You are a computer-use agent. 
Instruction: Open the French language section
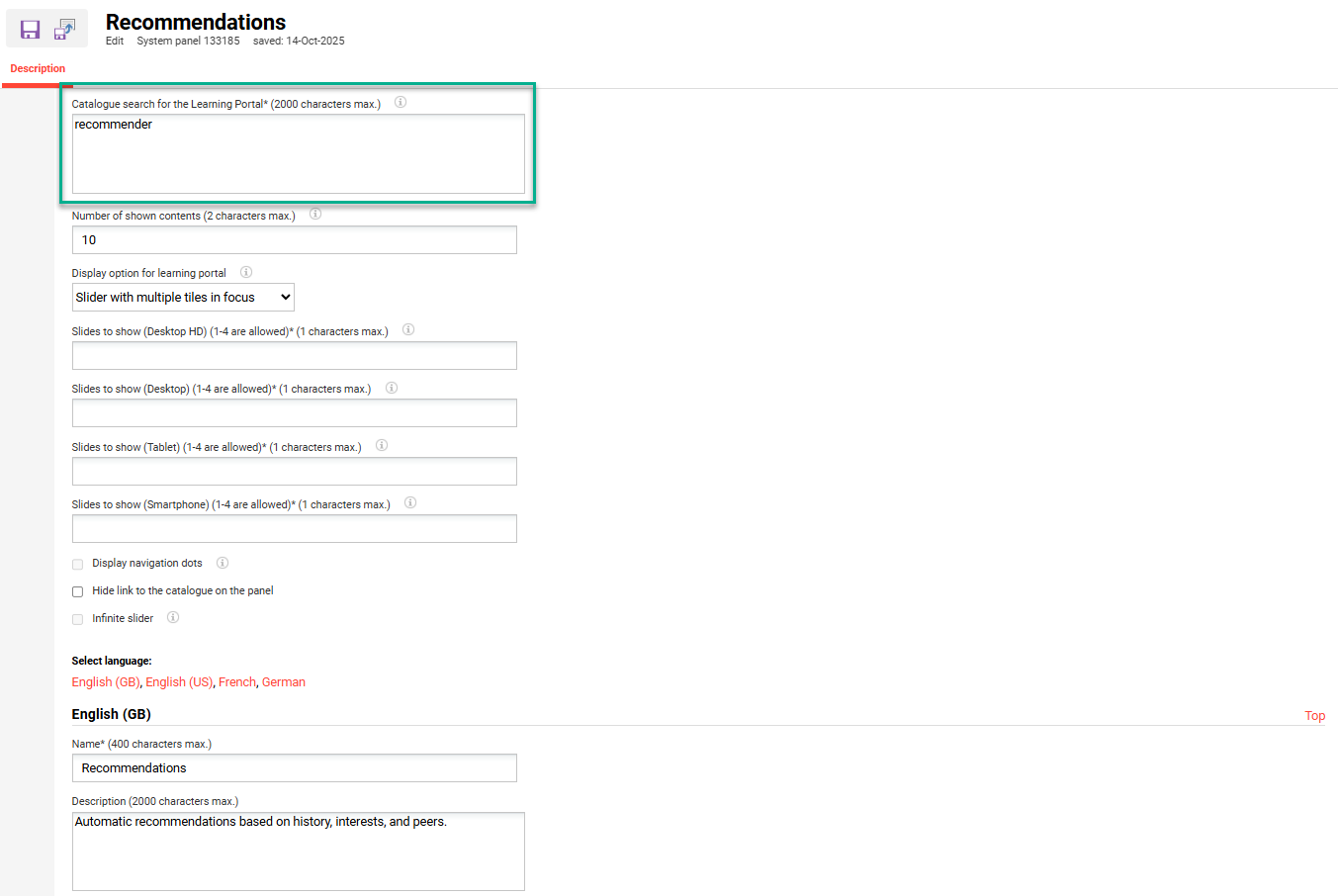point(237,681)
